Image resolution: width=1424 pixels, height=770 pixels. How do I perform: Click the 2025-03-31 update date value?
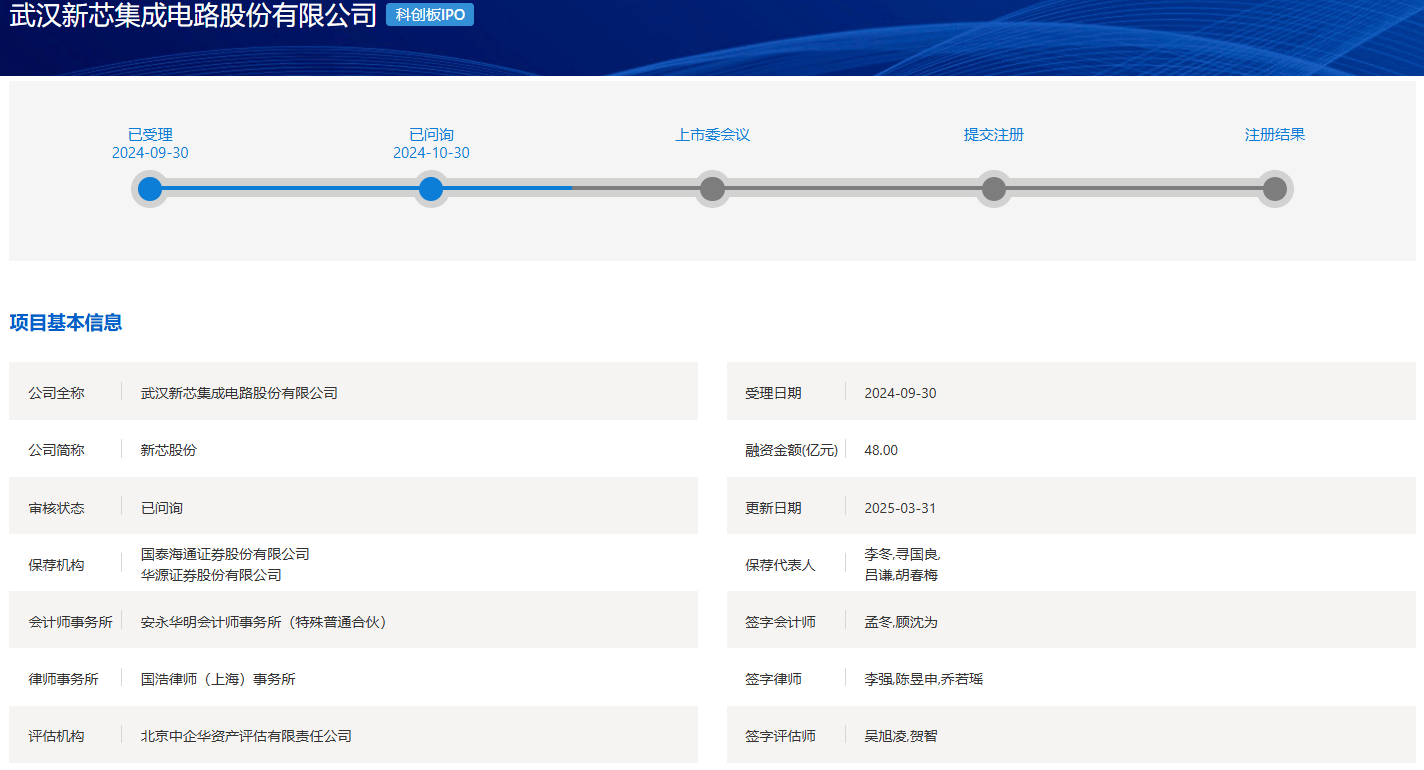tap(900, 508)
